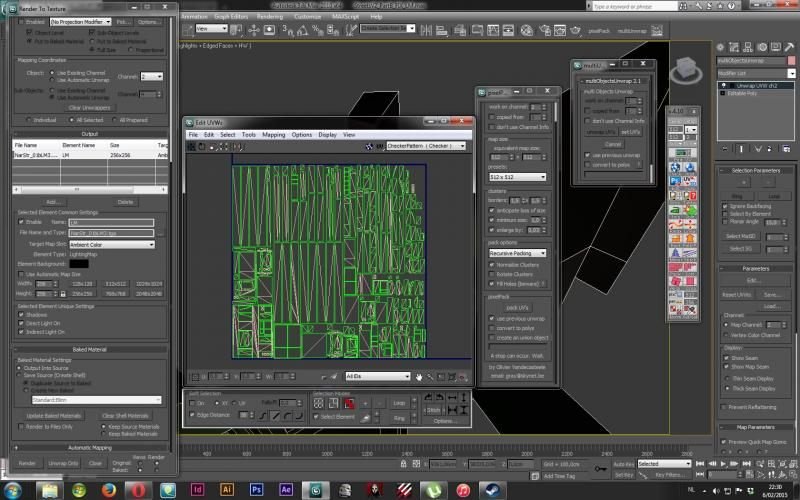
Task: Click the Unwrap Only button
Action: (x=63, y=463)
